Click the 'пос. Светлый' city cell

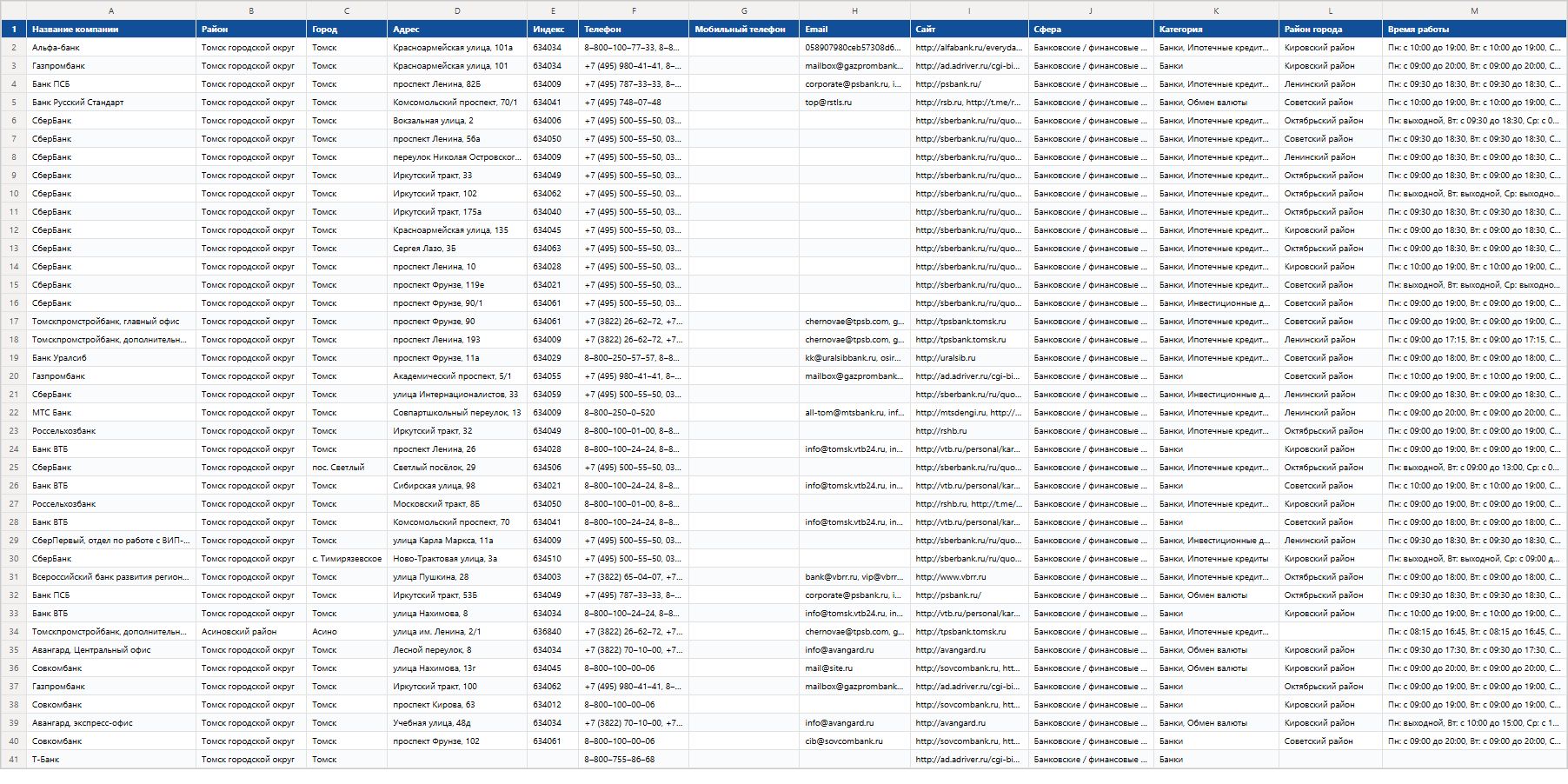point(347,468)
